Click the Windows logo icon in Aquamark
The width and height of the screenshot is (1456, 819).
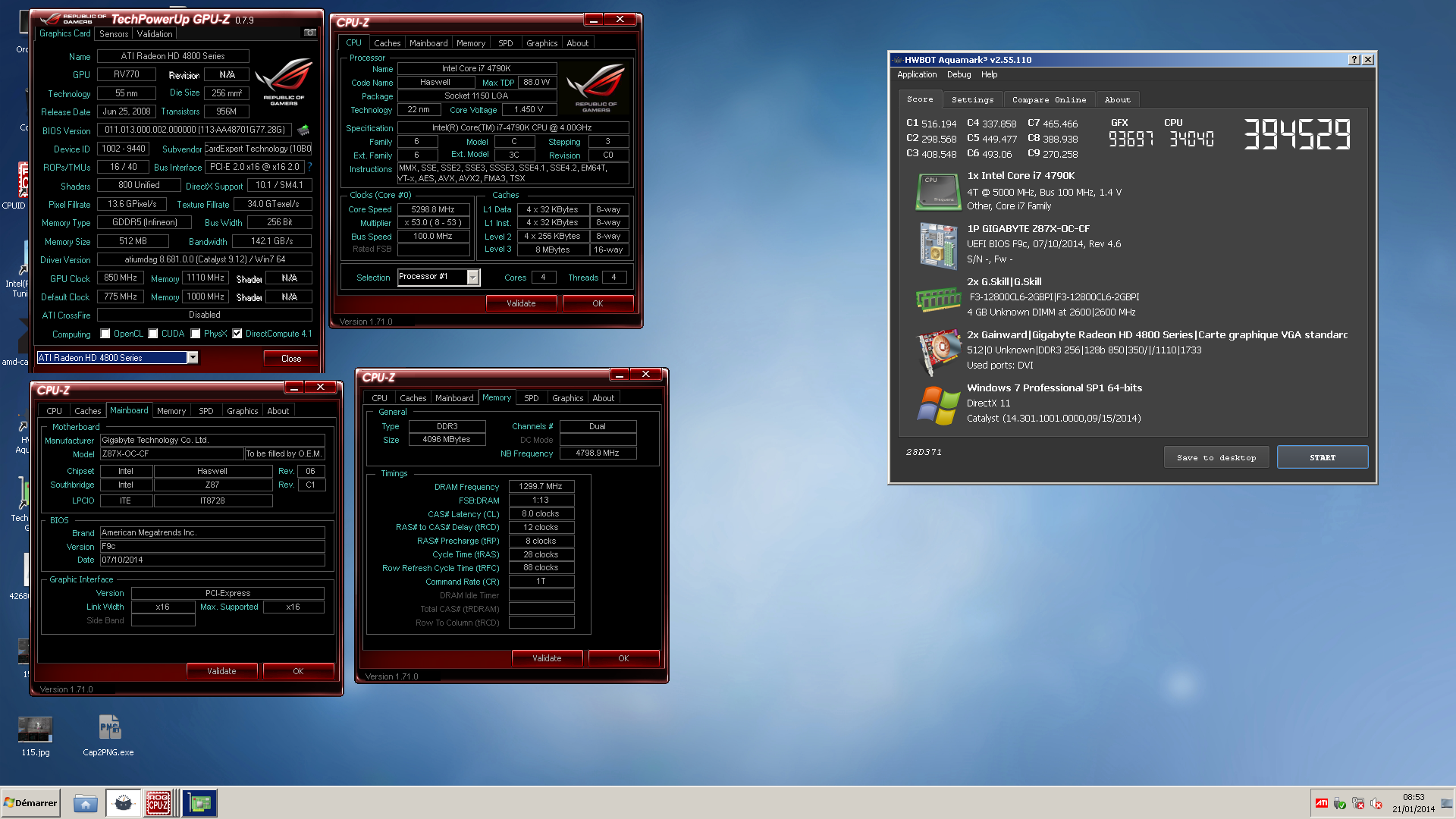pos(938,405)
